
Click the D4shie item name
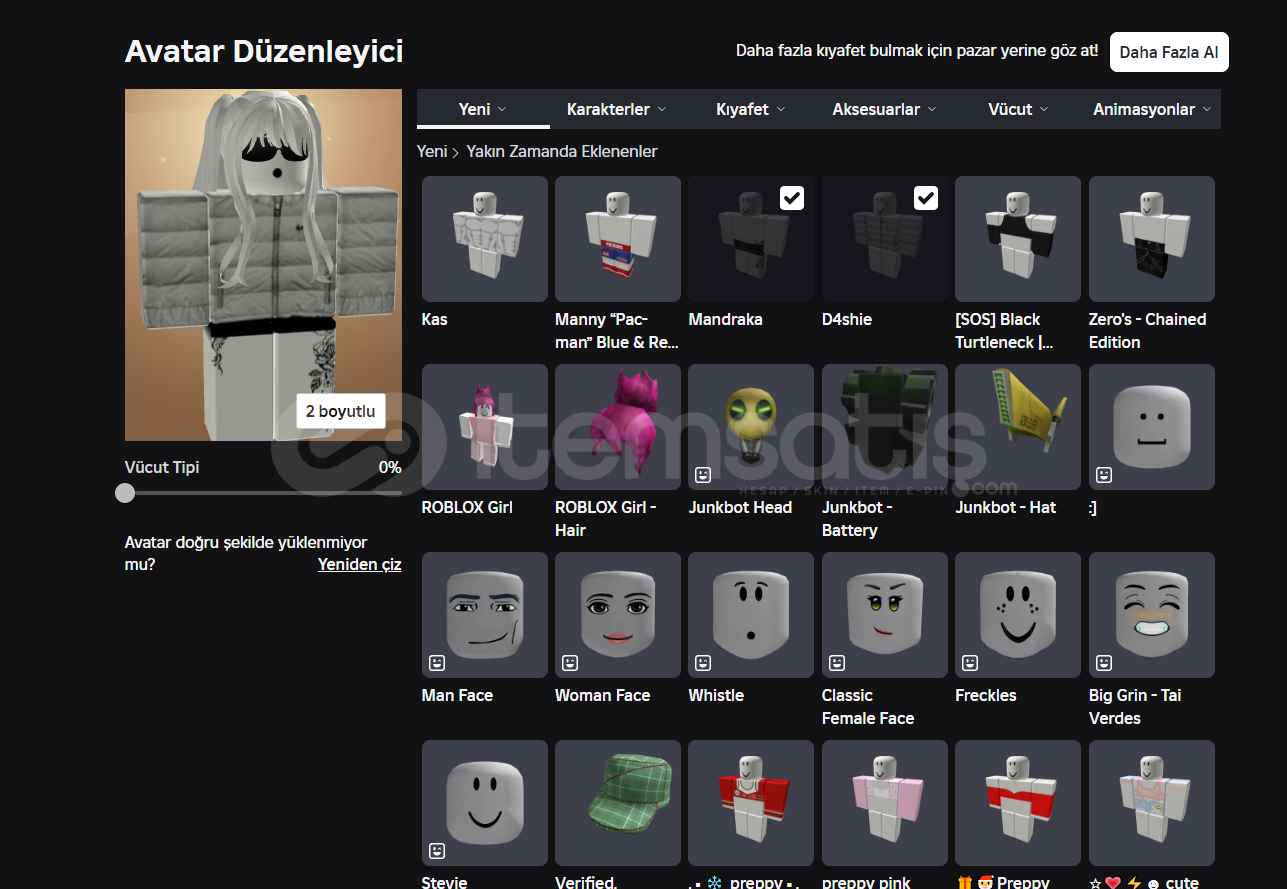847,320
